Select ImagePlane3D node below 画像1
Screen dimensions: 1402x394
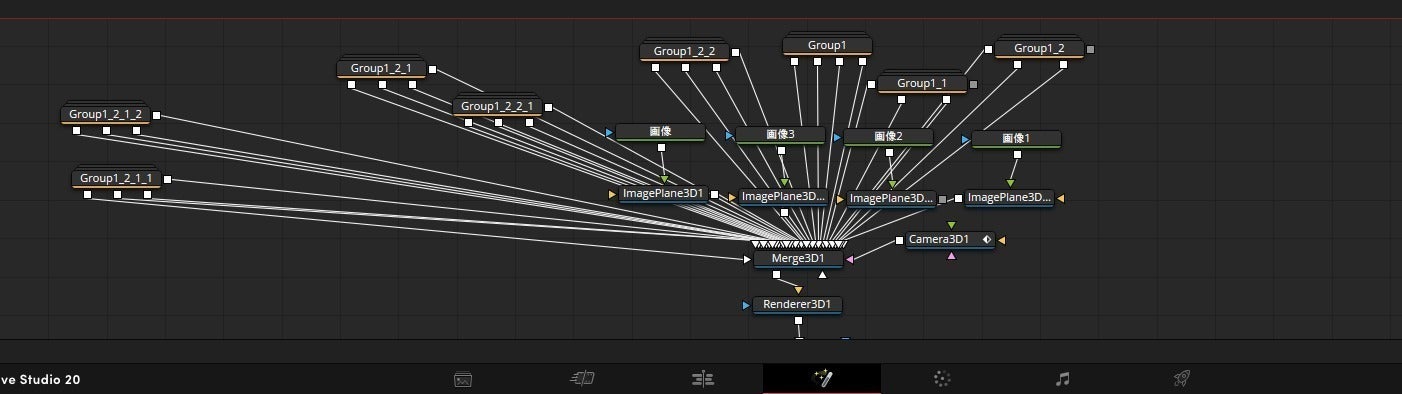click(1009, 198)
